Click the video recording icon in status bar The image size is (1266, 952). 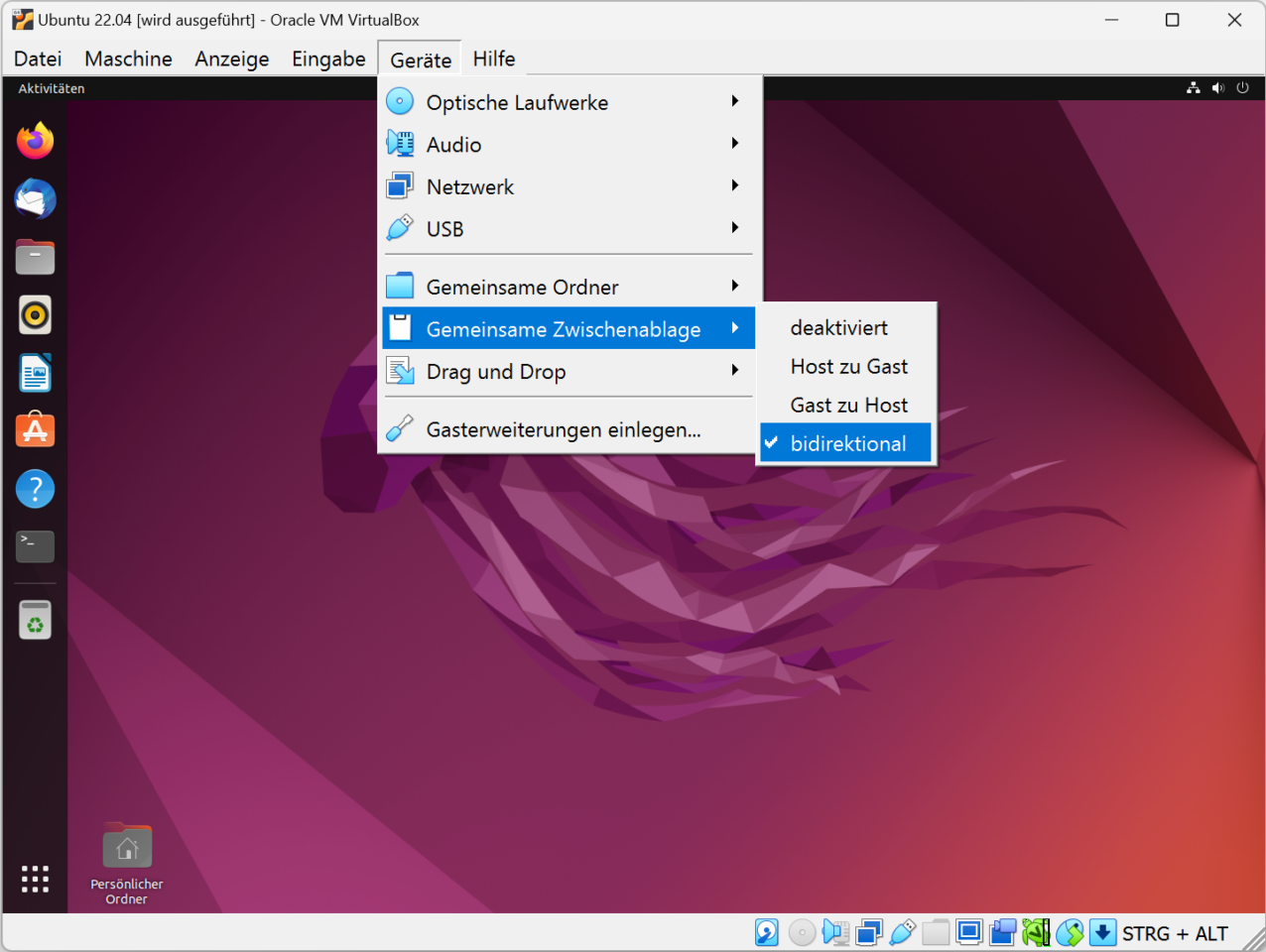(1002, 933)
